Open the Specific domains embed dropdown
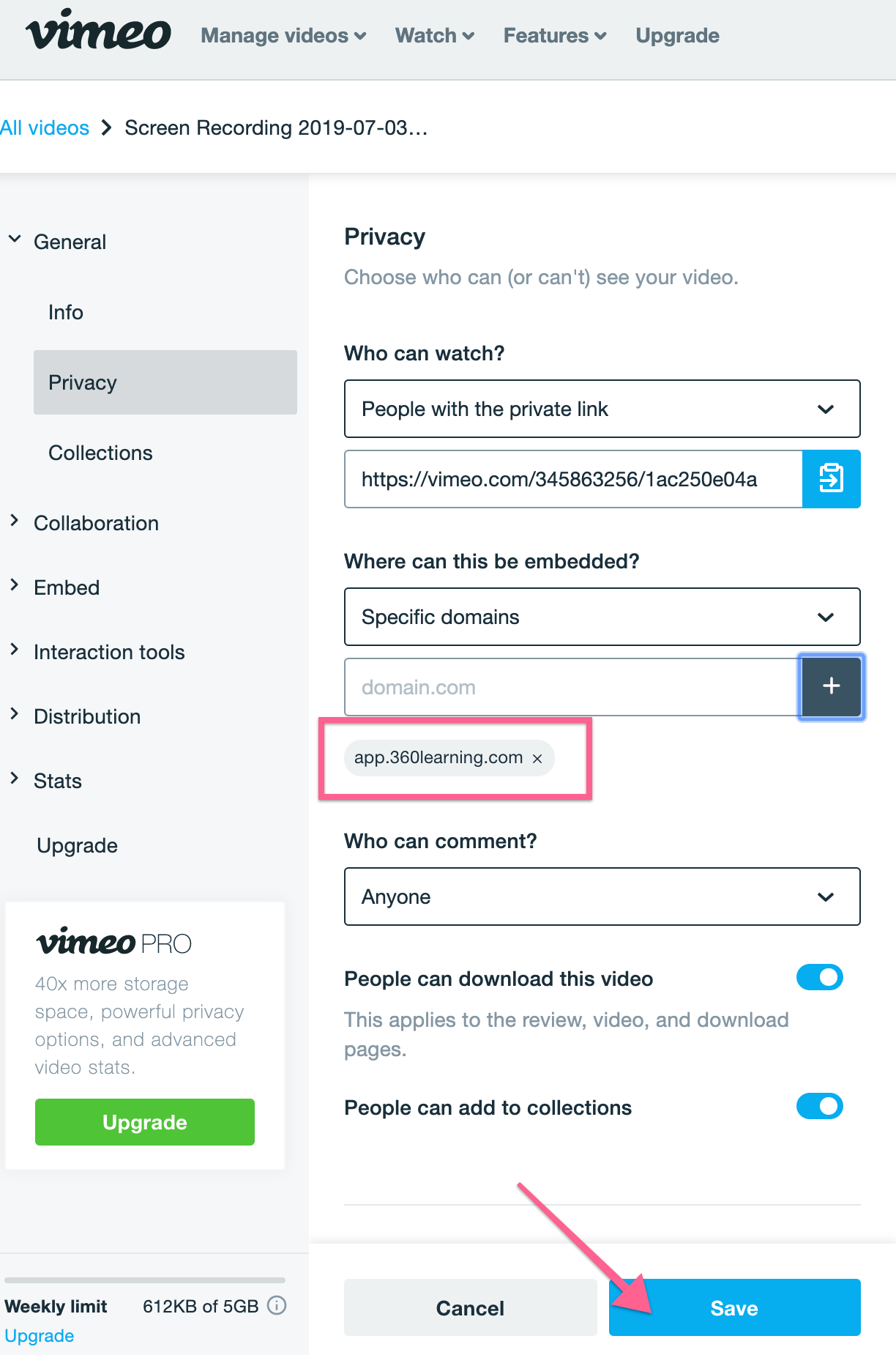 tap(602, 617)
